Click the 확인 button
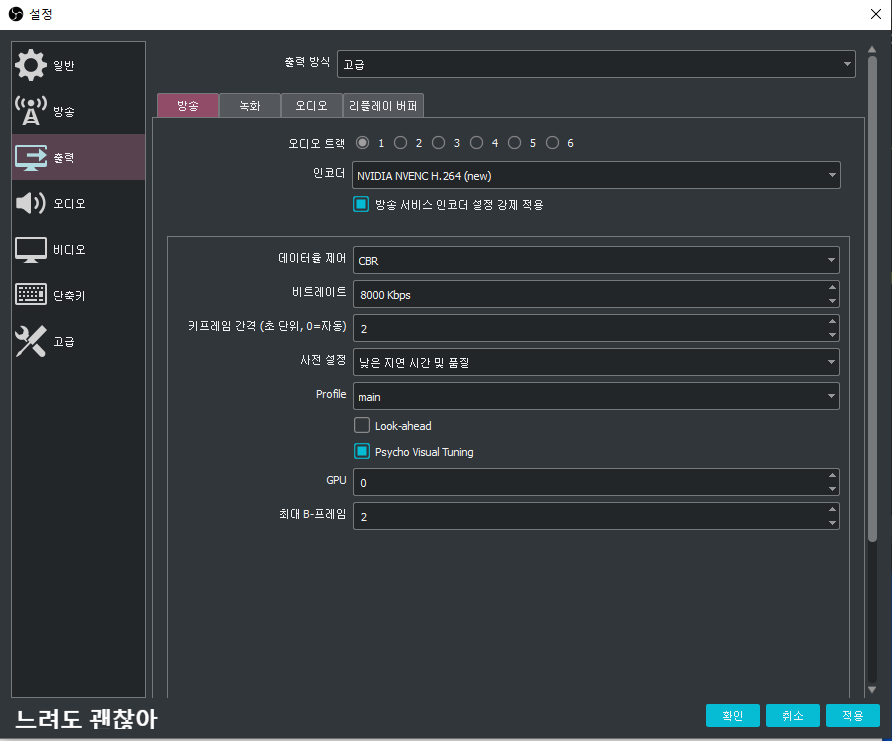This screenshot has height=741, width=892. tap(733, 715)
